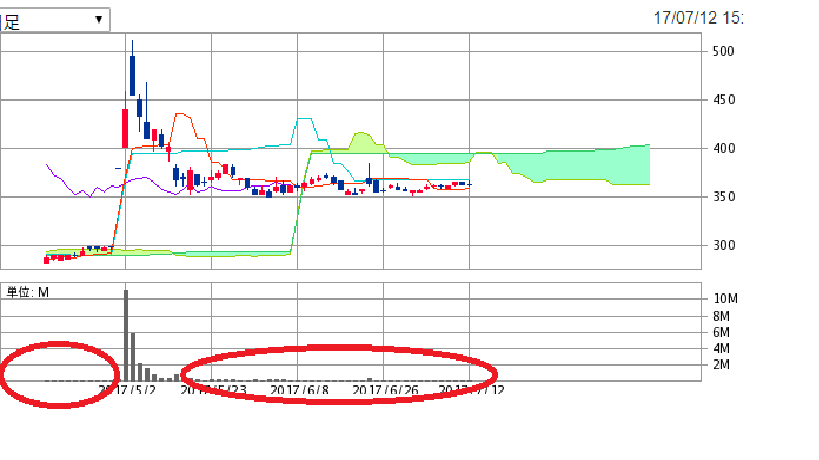Click the 350 price axis label

(x=724, y=196)
